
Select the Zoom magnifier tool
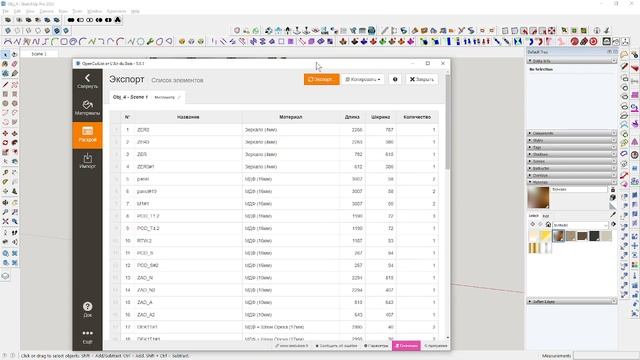pos(5,212)
